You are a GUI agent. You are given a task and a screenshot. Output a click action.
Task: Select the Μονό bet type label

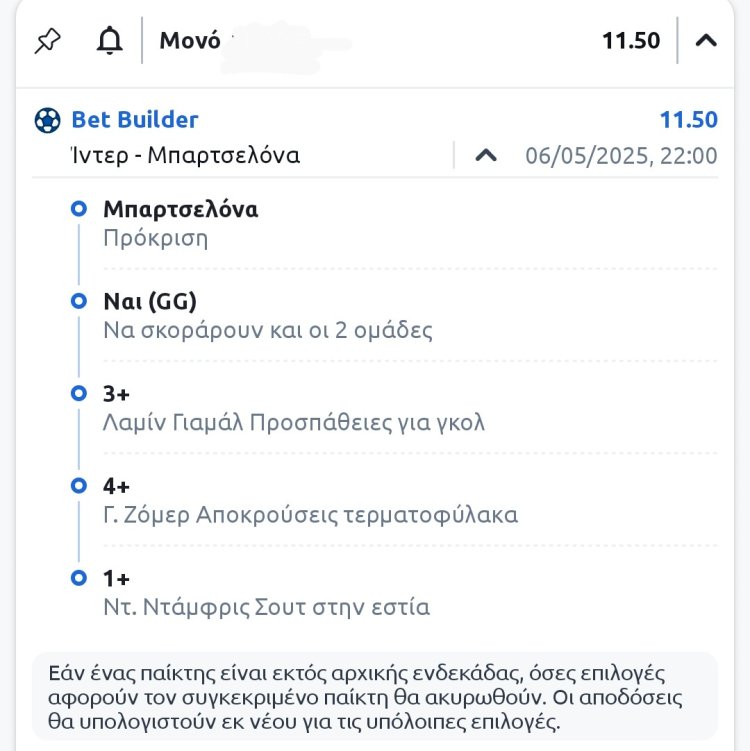point(190,41)
